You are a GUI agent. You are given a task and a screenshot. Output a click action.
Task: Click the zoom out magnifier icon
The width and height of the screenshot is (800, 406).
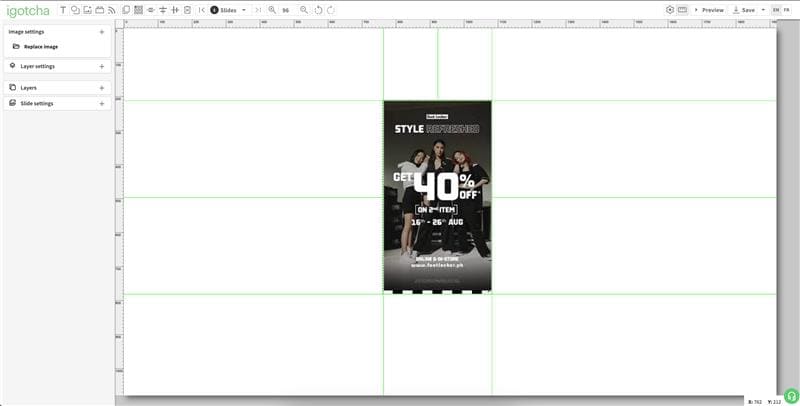[x=304, y=10]
